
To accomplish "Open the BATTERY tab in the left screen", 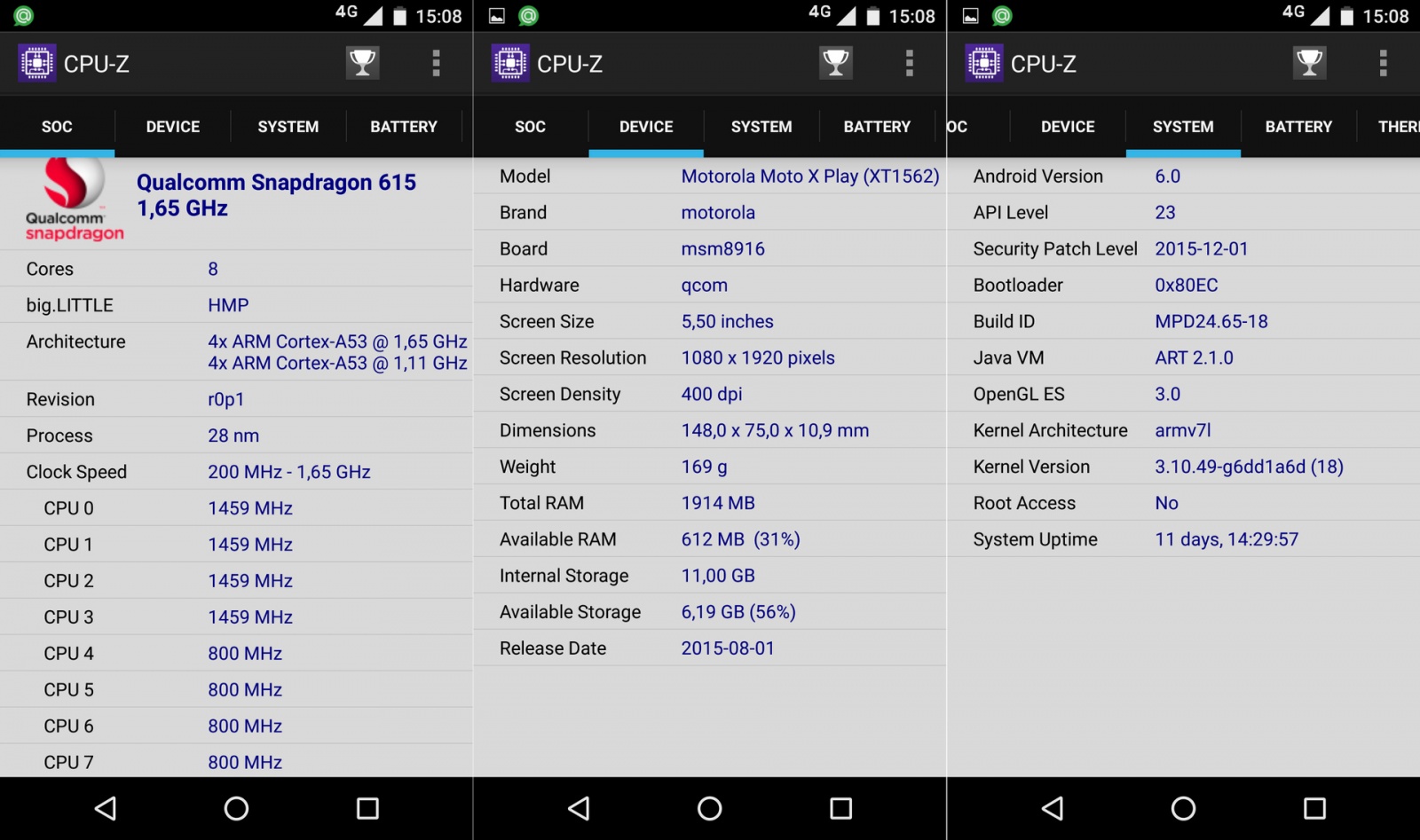I will pos(404,127).
